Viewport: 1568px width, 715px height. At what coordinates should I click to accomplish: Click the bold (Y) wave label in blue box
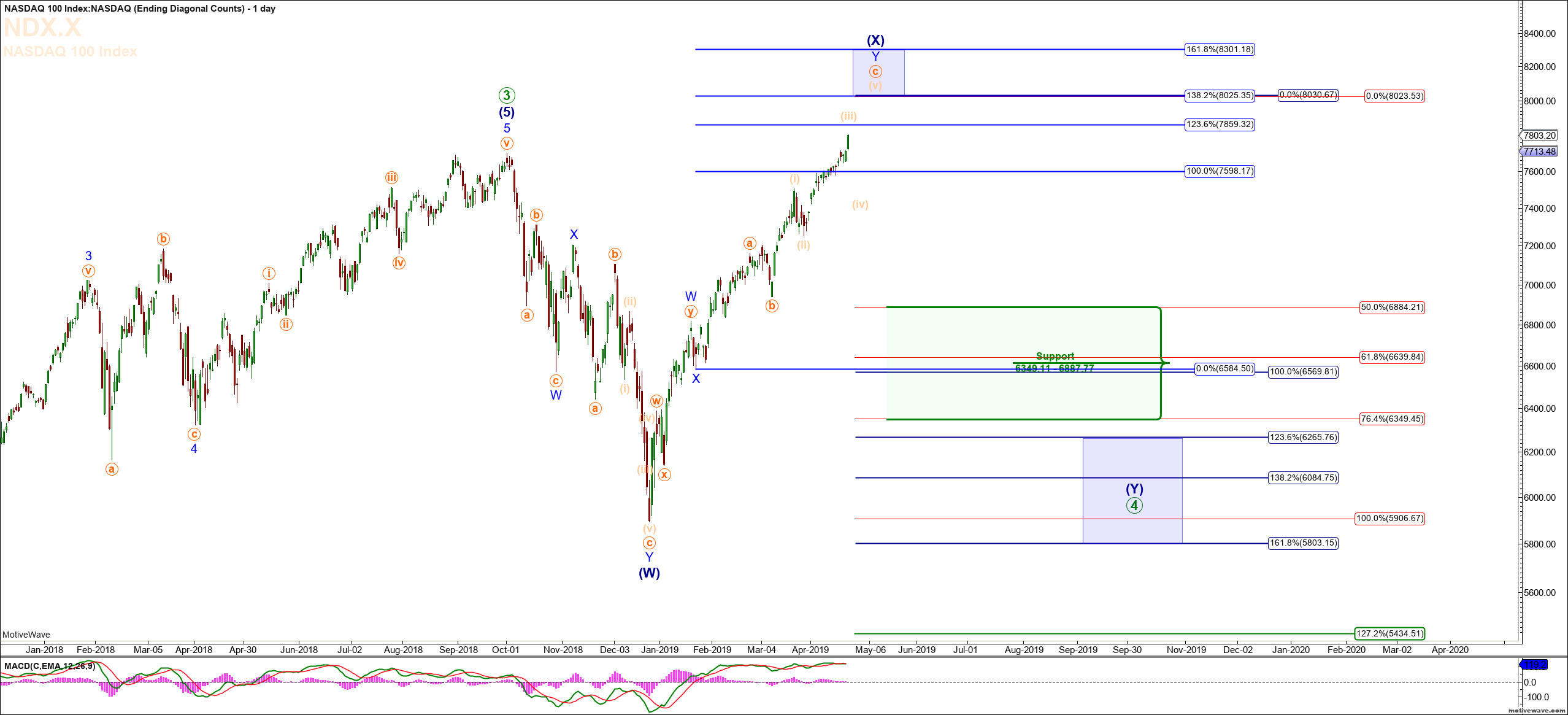pos(1134,489)
